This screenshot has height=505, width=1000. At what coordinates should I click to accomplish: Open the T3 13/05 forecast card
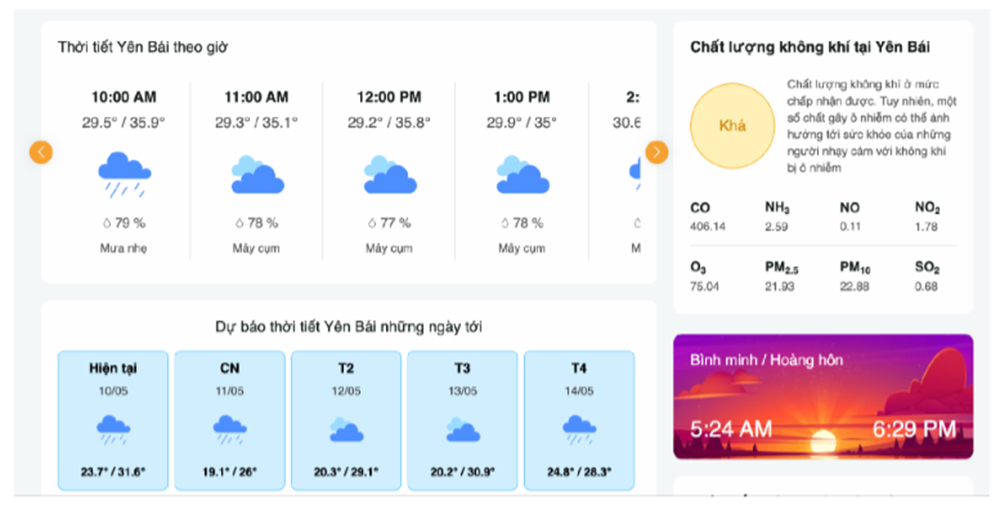coord(462,420)
